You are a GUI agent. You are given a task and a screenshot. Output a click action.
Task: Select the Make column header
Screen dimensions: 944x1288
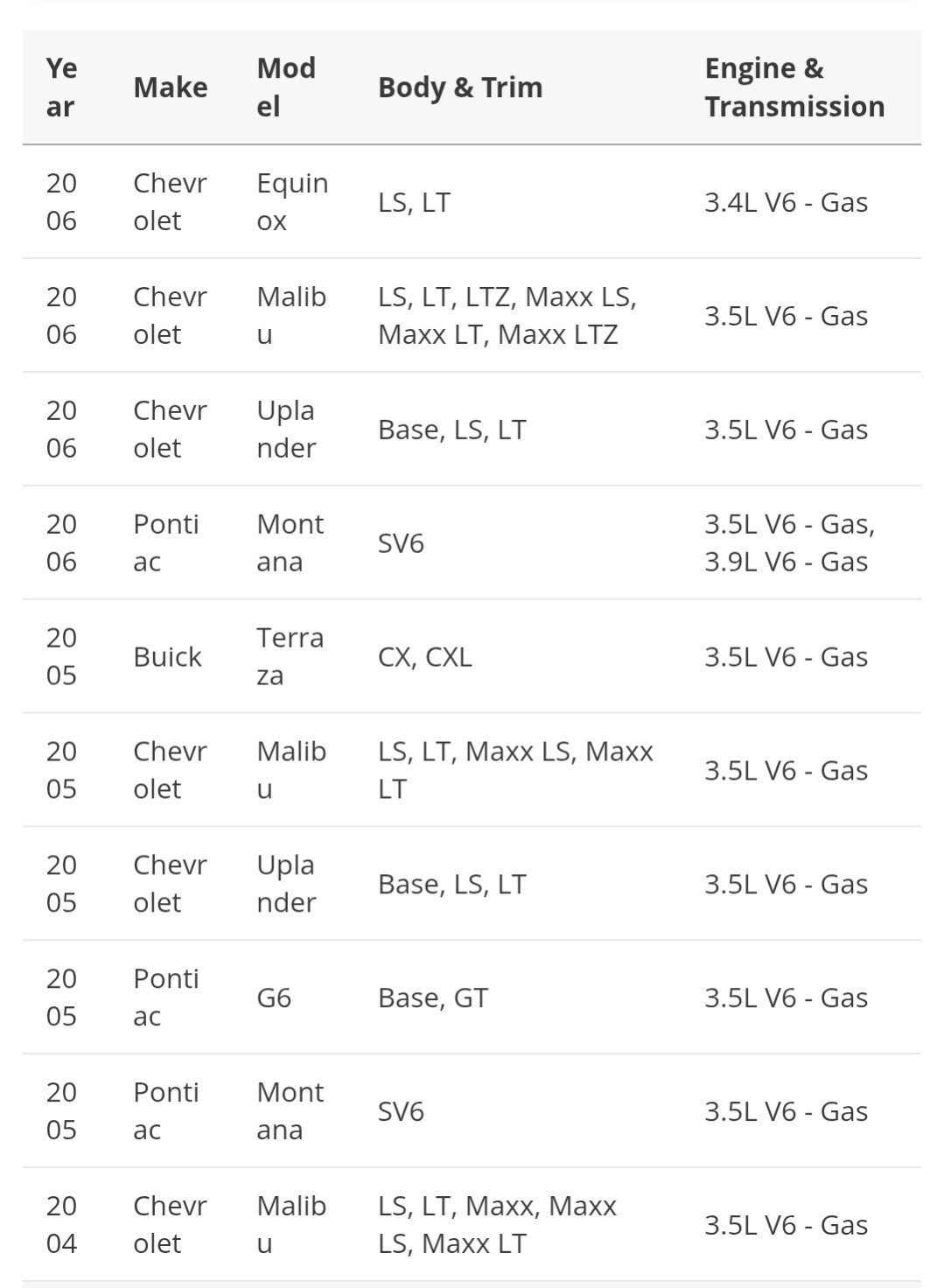171,87
